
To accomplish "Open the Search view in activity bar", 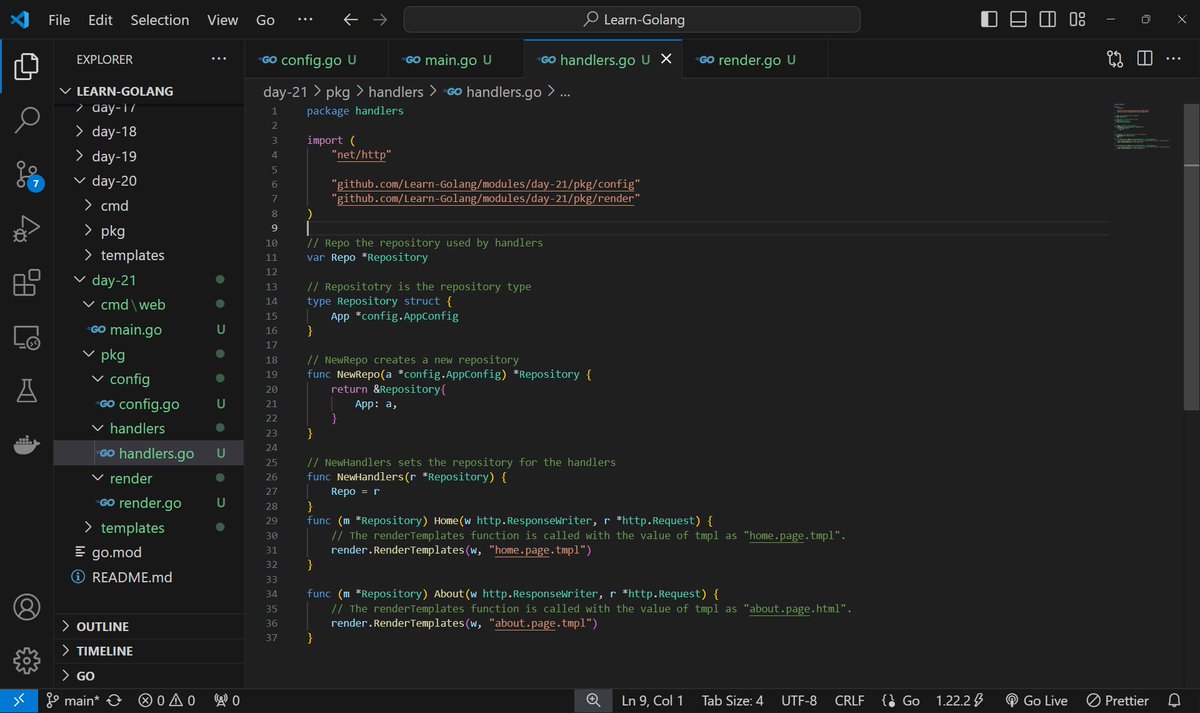I will (x=27, y=121).
